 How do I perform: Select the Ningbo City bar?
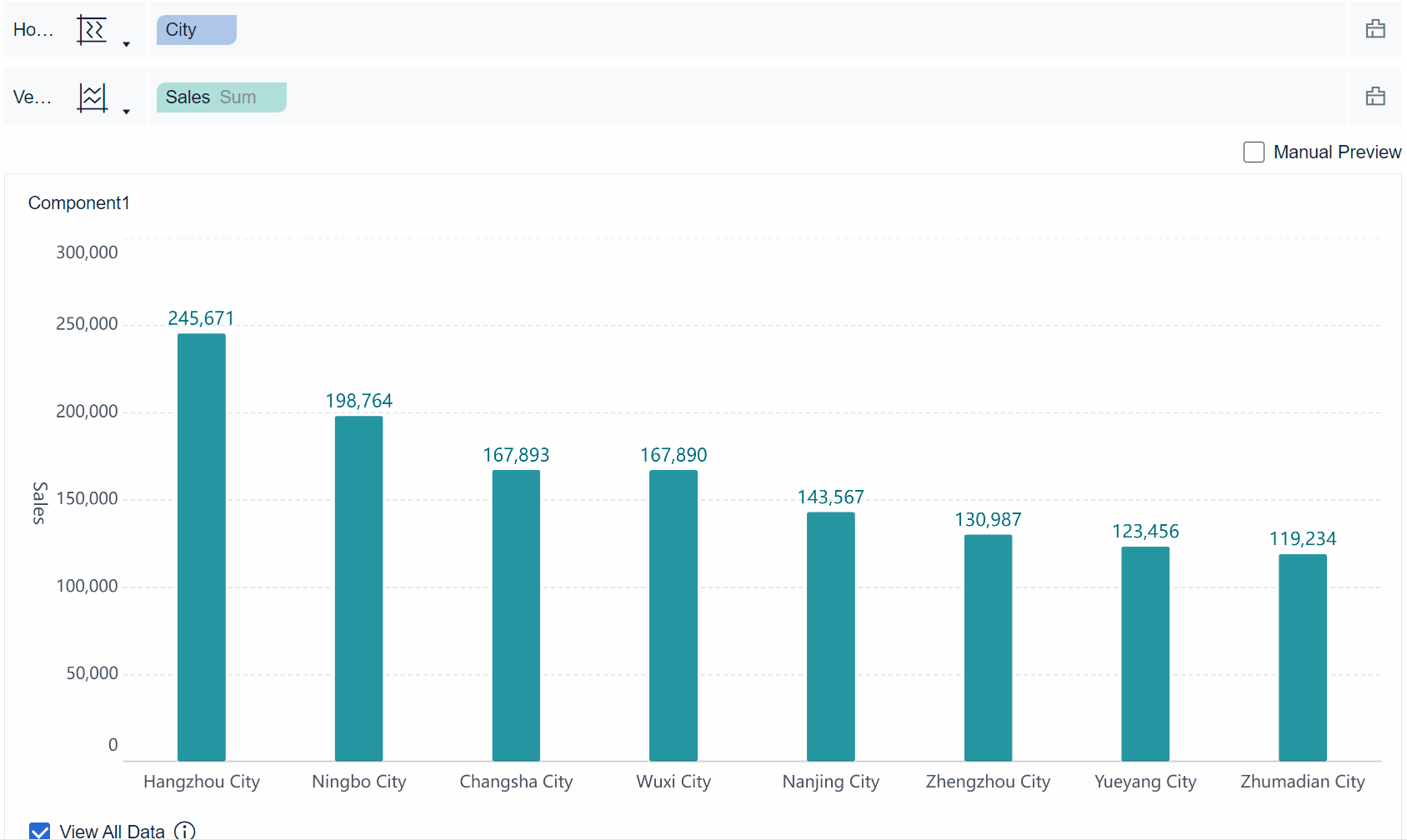(358, 588)
